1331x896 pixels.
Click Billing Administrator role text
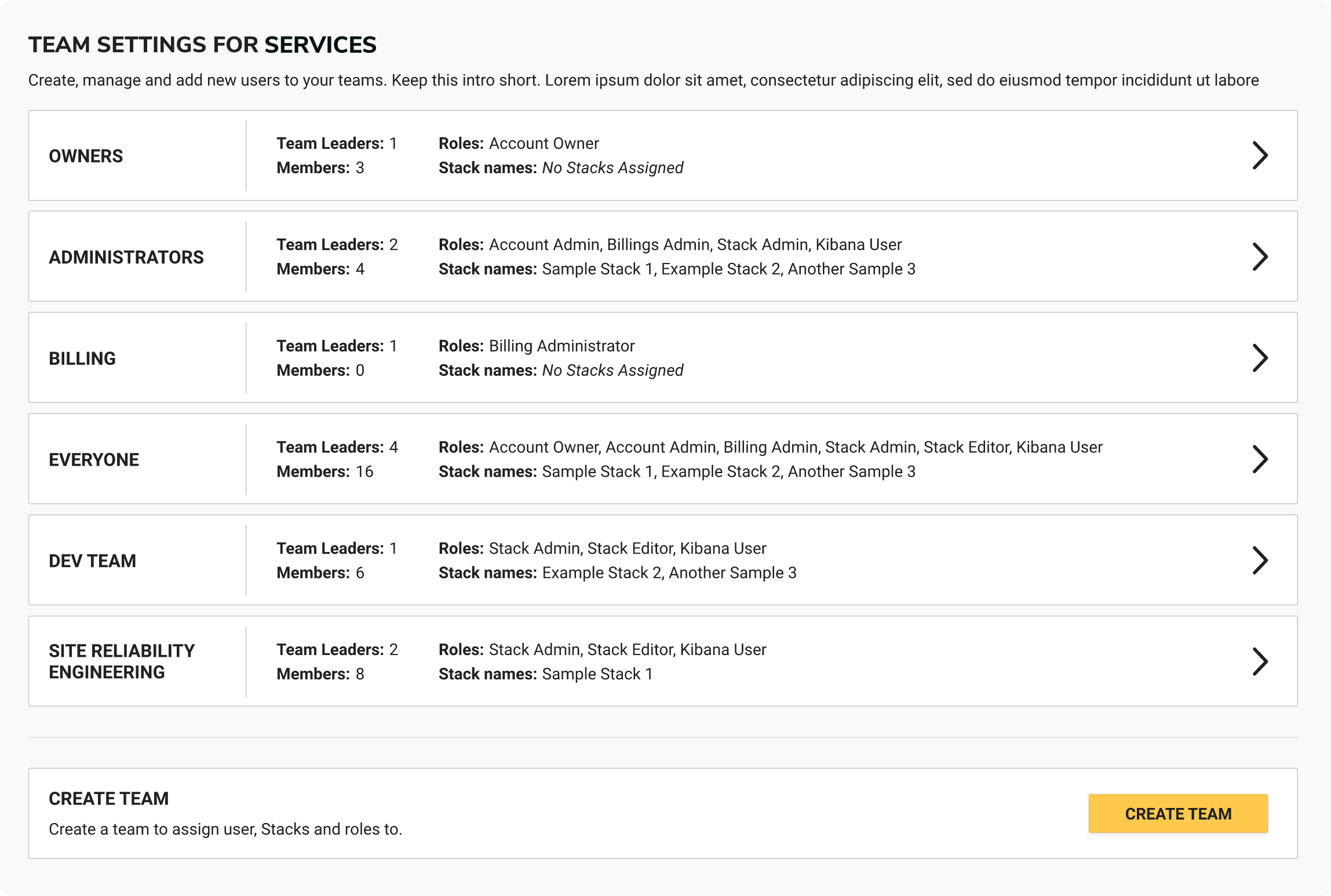coord(561,346)
